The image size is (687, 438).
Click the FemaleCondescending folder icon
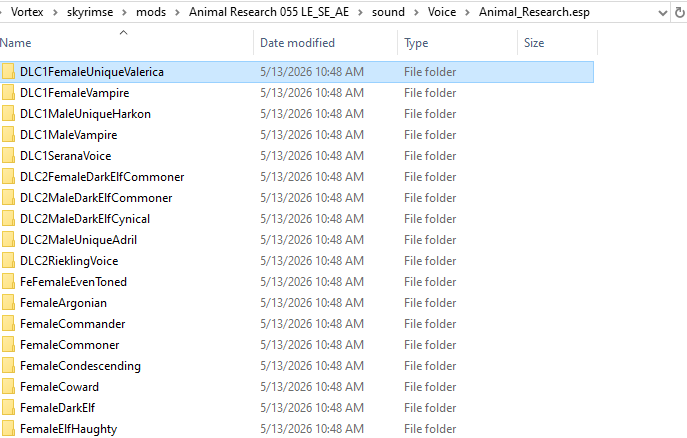click(8, 366)
